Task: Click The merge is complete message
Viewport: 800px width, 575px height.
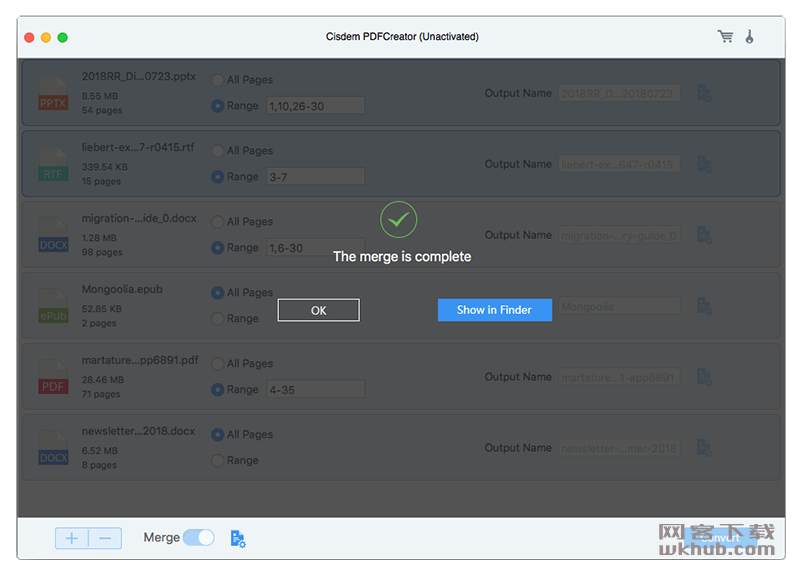Action: pos(402,257)
